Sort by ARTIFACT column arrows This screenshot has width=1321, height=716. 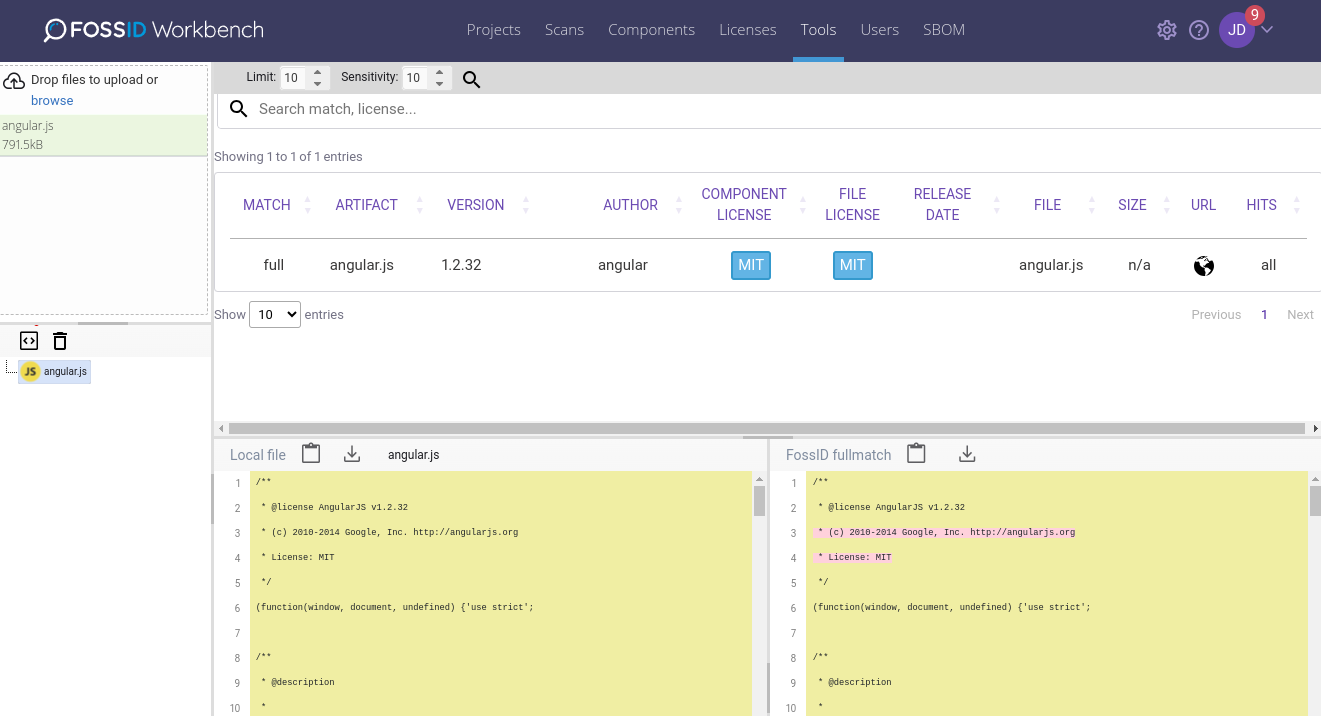[x=420, y=205]
